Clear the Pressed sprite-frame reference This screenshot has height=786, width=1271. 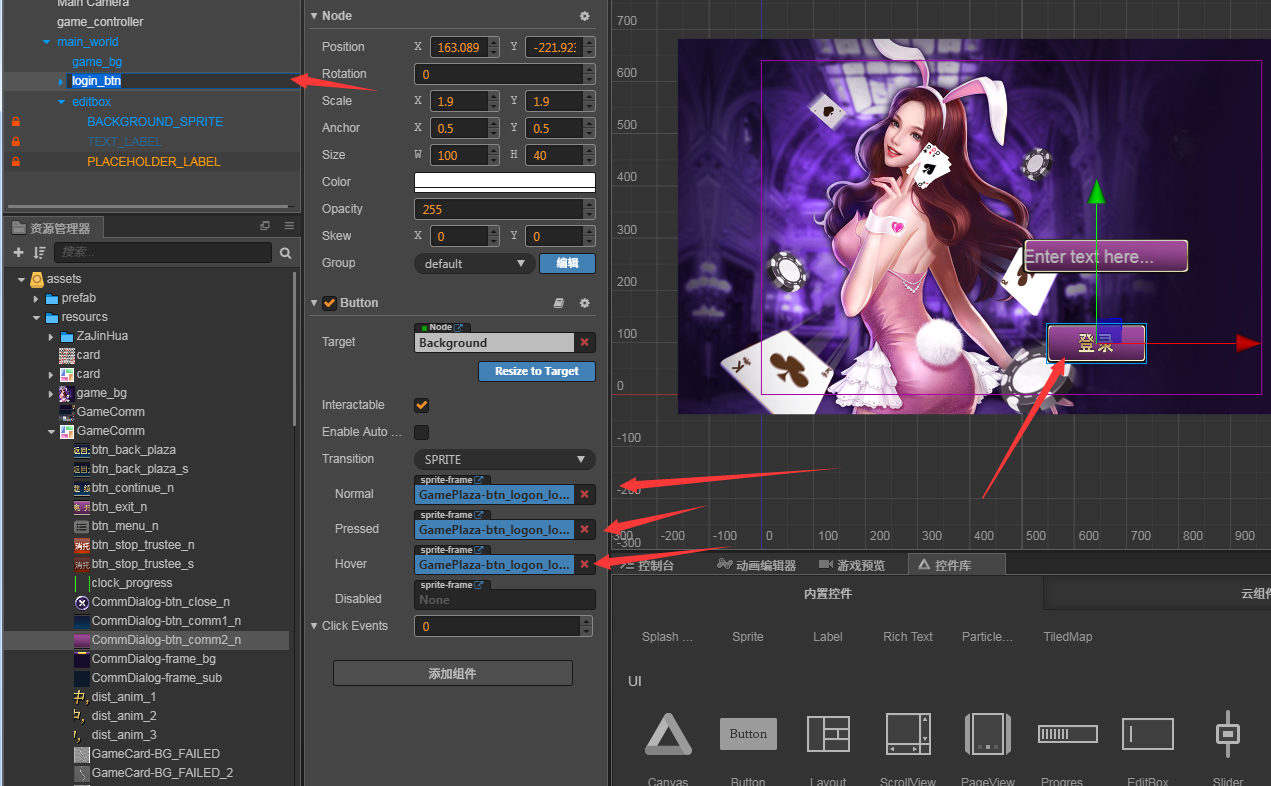(x=585, y=529)
